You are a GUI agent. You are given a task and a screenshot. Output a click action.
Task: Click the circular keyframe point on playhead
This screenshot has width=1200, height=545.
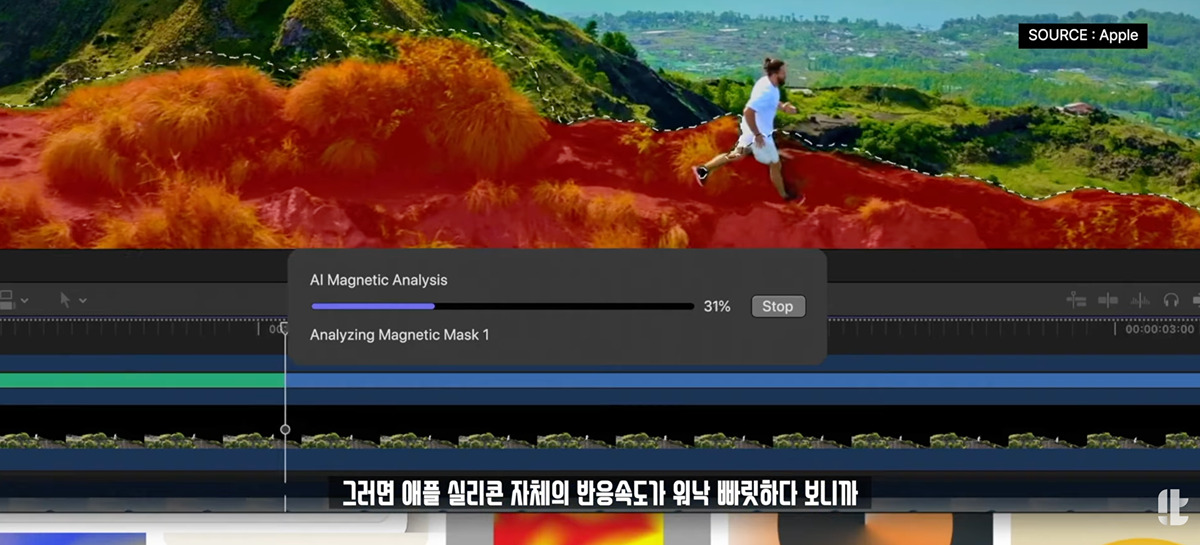coord(285,429)
